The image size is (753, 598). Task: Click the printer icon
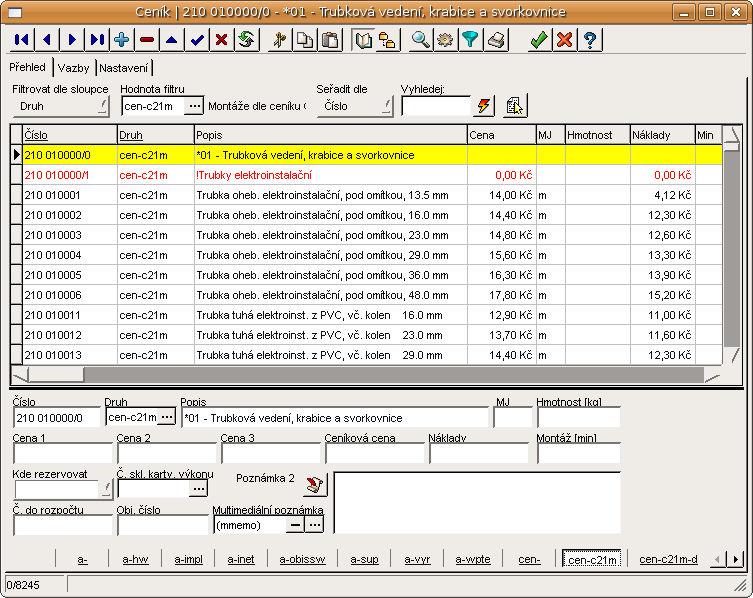click(496, 40)
